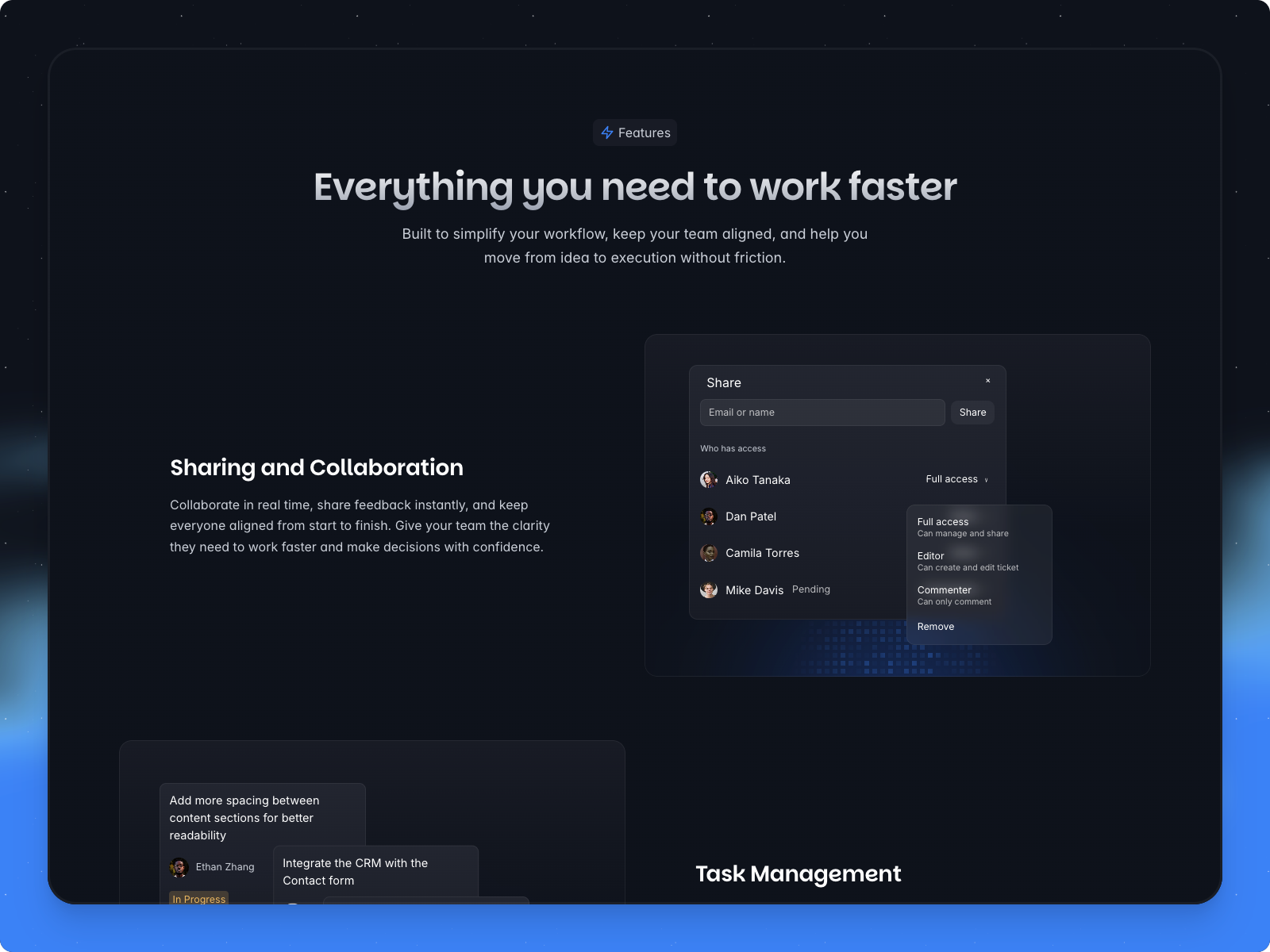Image resolution: width=1270 pixels, height=952 pixels.
Task: Click the Who has access label
Action: click(x=733, y=448)
